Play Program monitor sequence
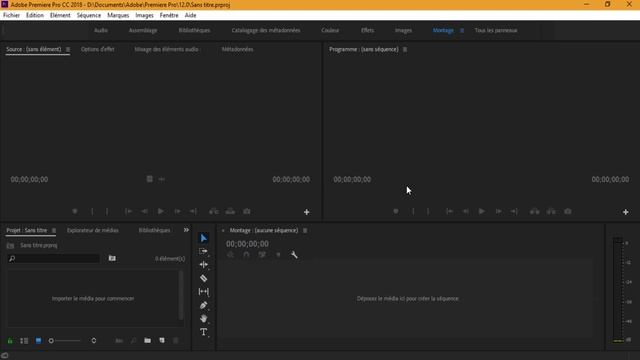Image resolution: width=640 pixels, height=360 pixels. (x=482, y=211)
